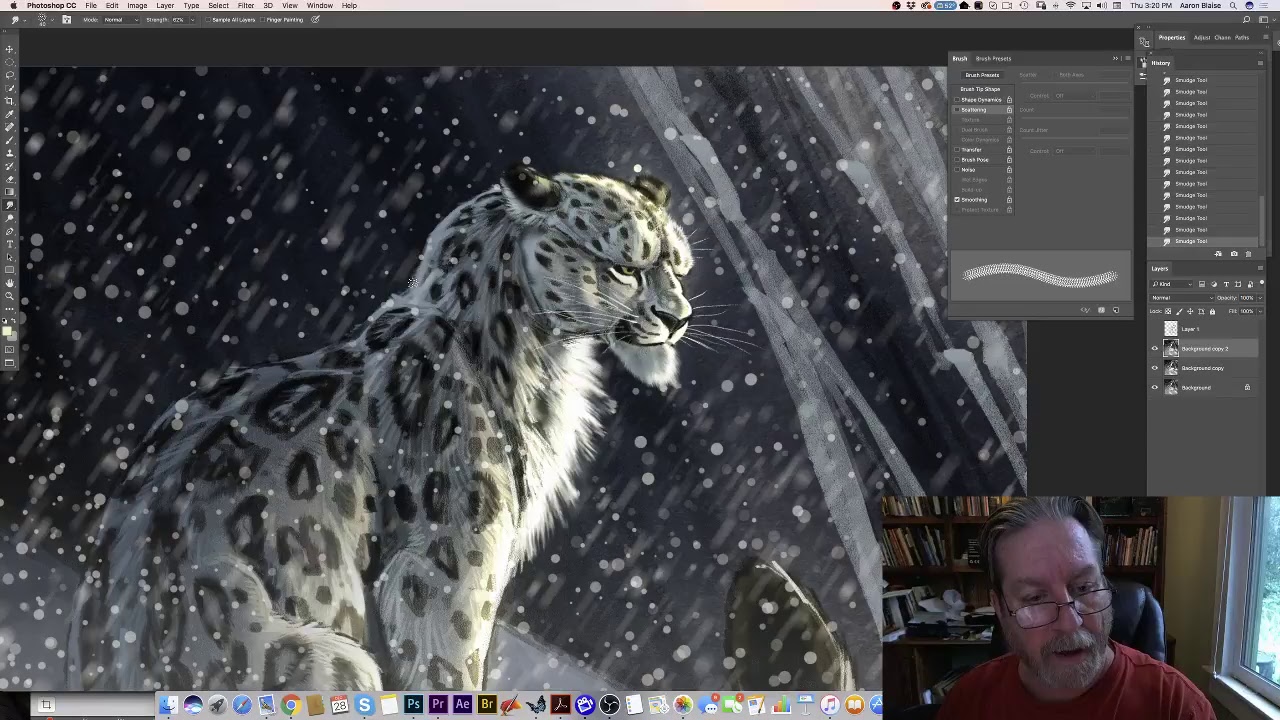This screenshot has height=720, width=1280.
Task: Open the brush preset picker dropdown
Action: tap(52, 20)
